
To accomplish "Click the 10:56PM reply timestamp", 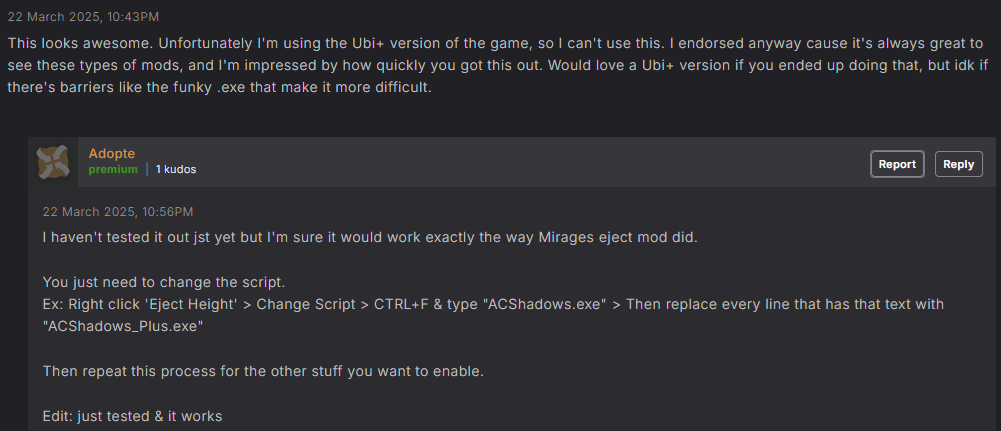I will coord(118,212).
